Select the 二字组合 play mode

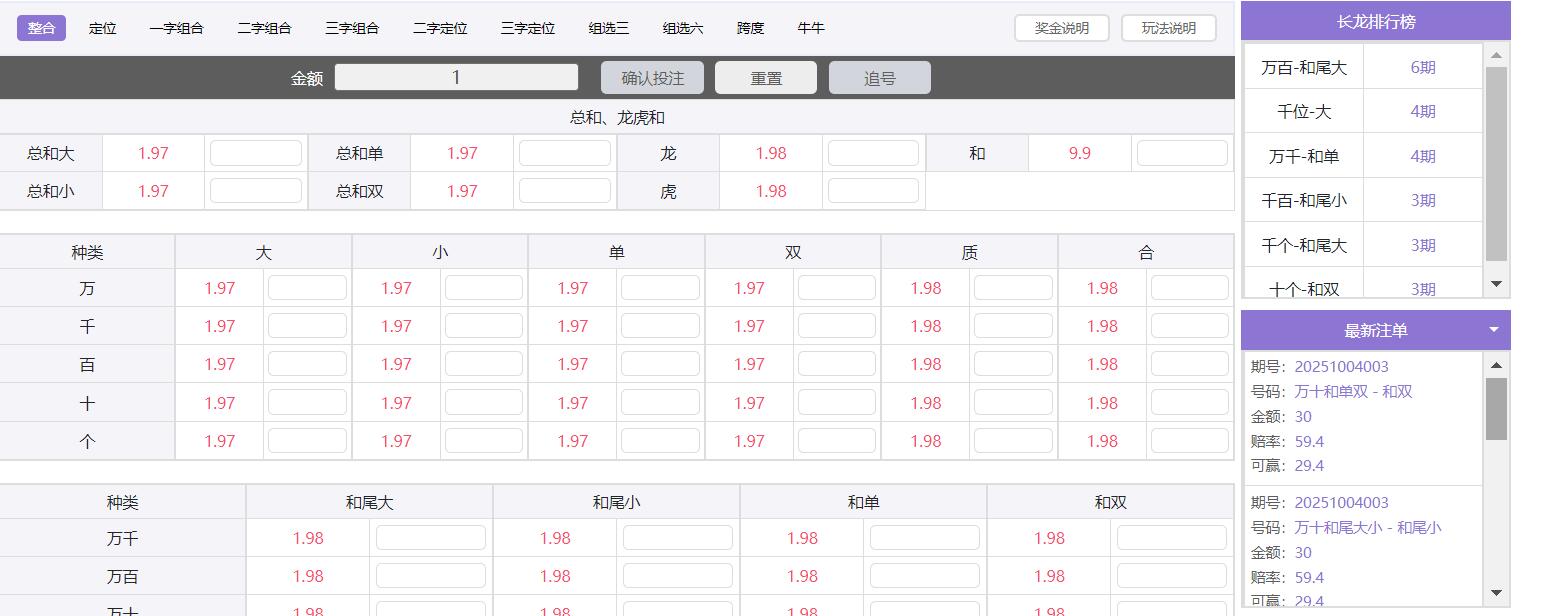click(x=264, y=28)
